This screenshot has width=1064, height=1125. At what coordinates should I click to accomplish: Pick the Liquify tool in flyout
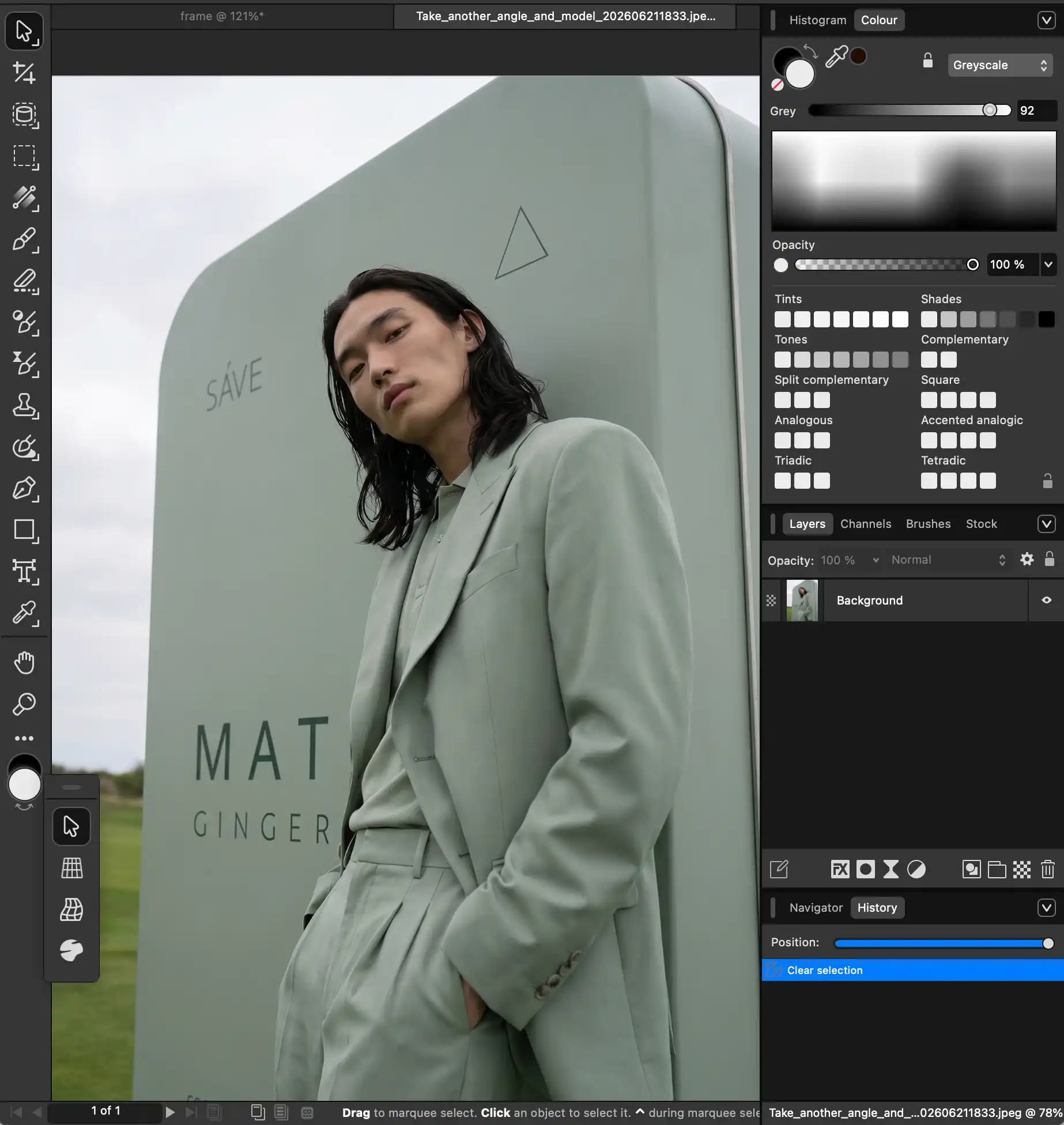(72, 951)
